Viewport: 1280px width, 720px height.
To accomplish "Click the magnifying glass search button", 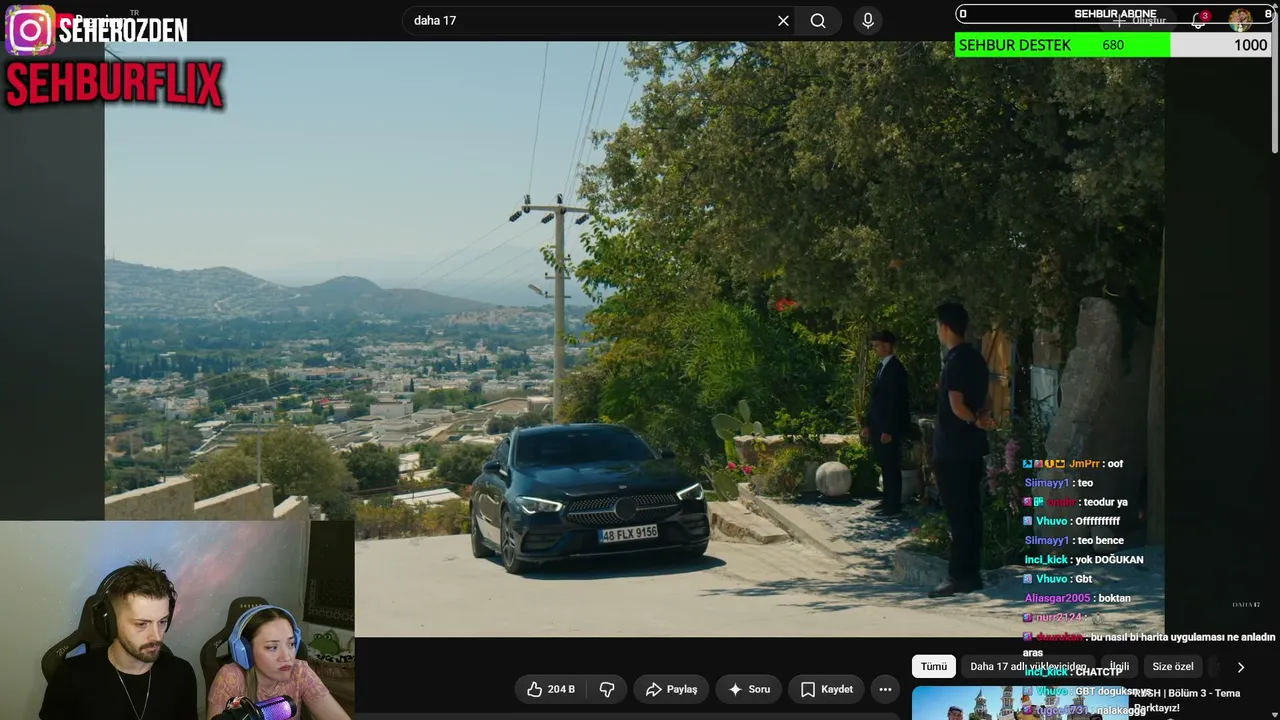I will click(818, 21).
